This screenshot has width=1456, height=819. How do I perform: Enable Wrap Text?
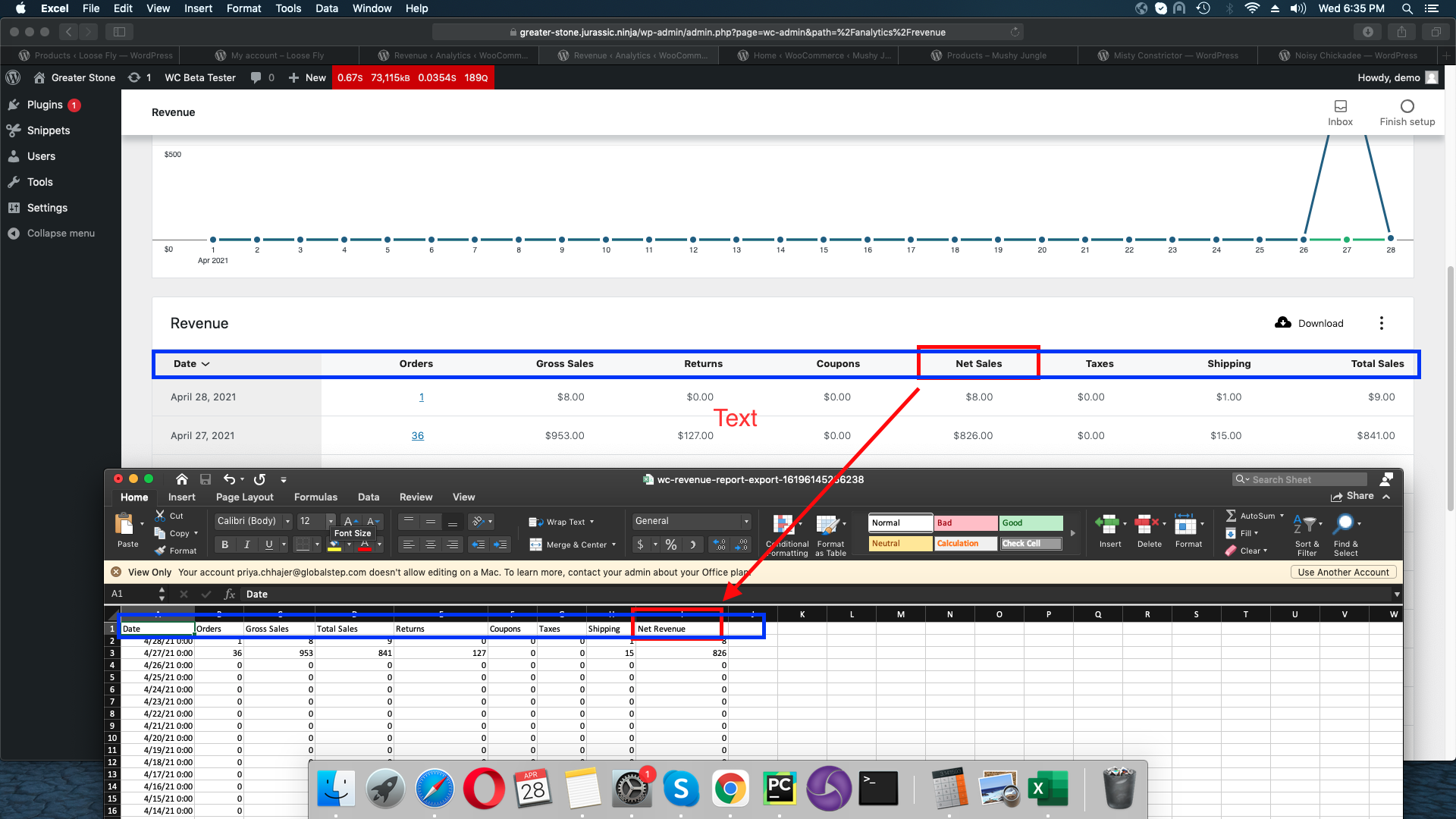click(561, 522)
